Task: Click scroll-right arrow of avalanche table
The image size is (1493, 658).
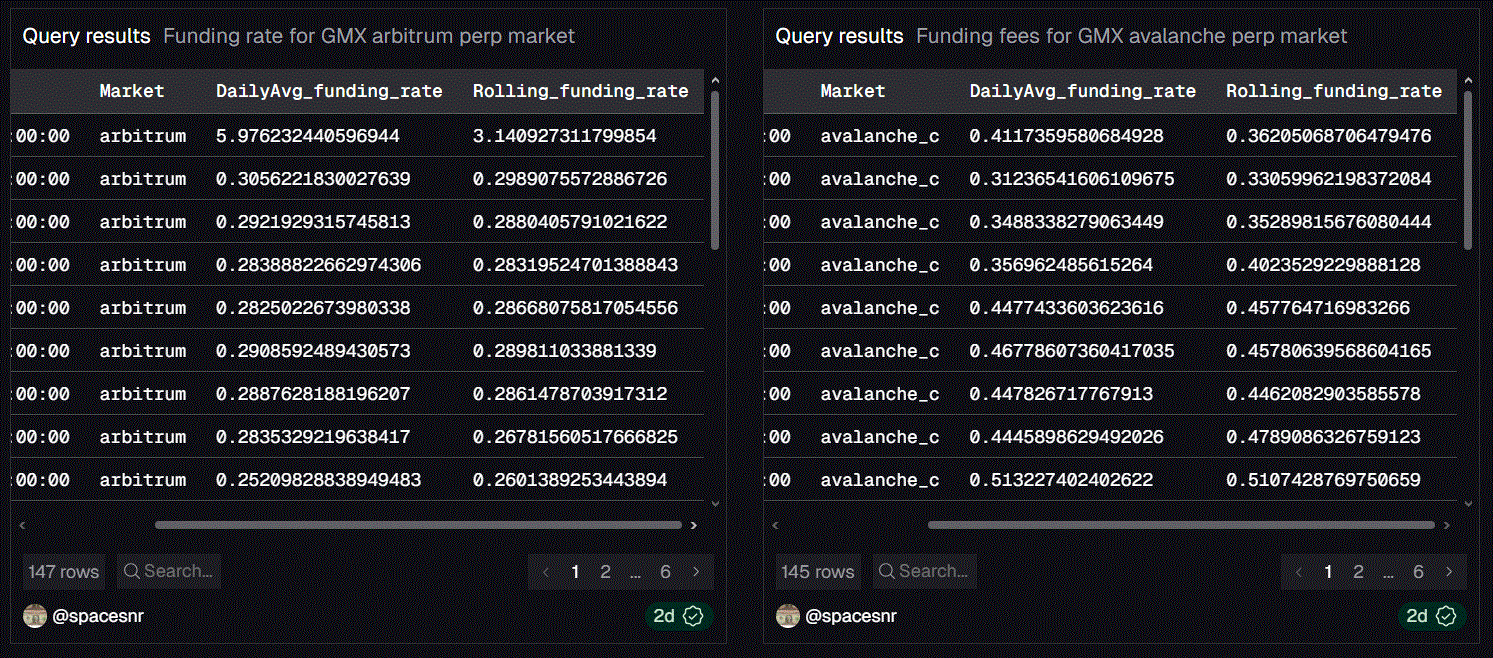Action: tap(1447, 525)
